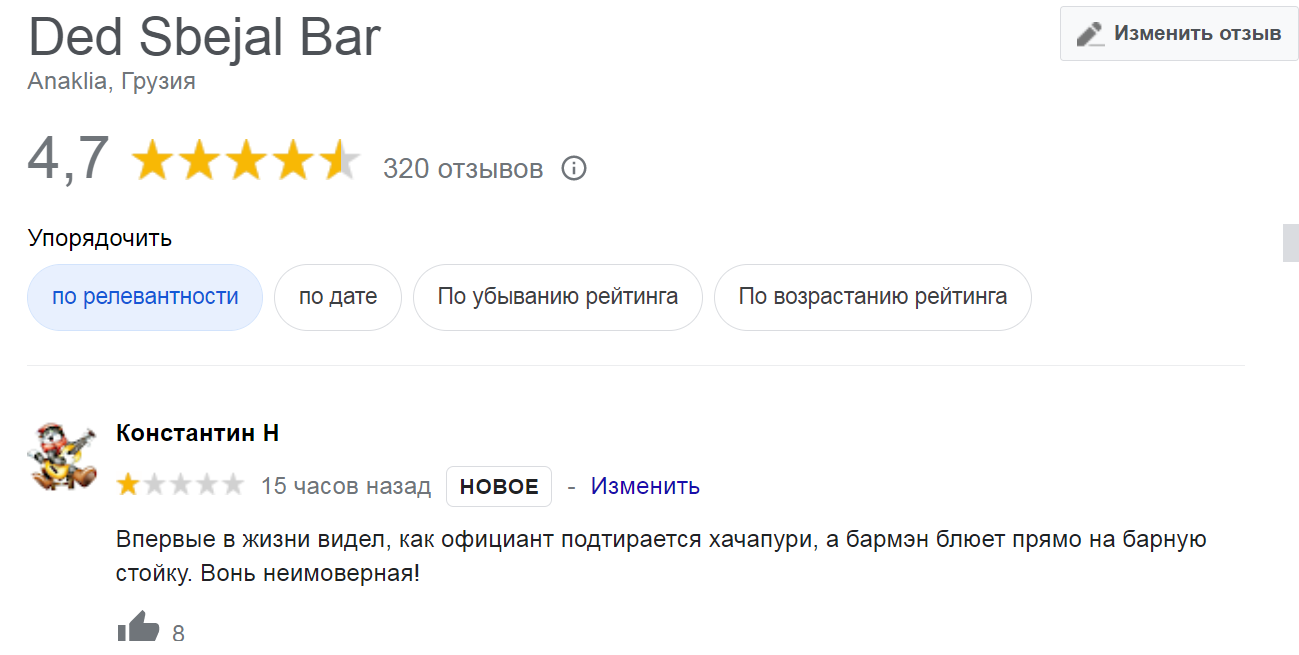The image size is (1299, 655).
Task: Click the half-filled fifth star of overall rating
Action: point(341,160)
